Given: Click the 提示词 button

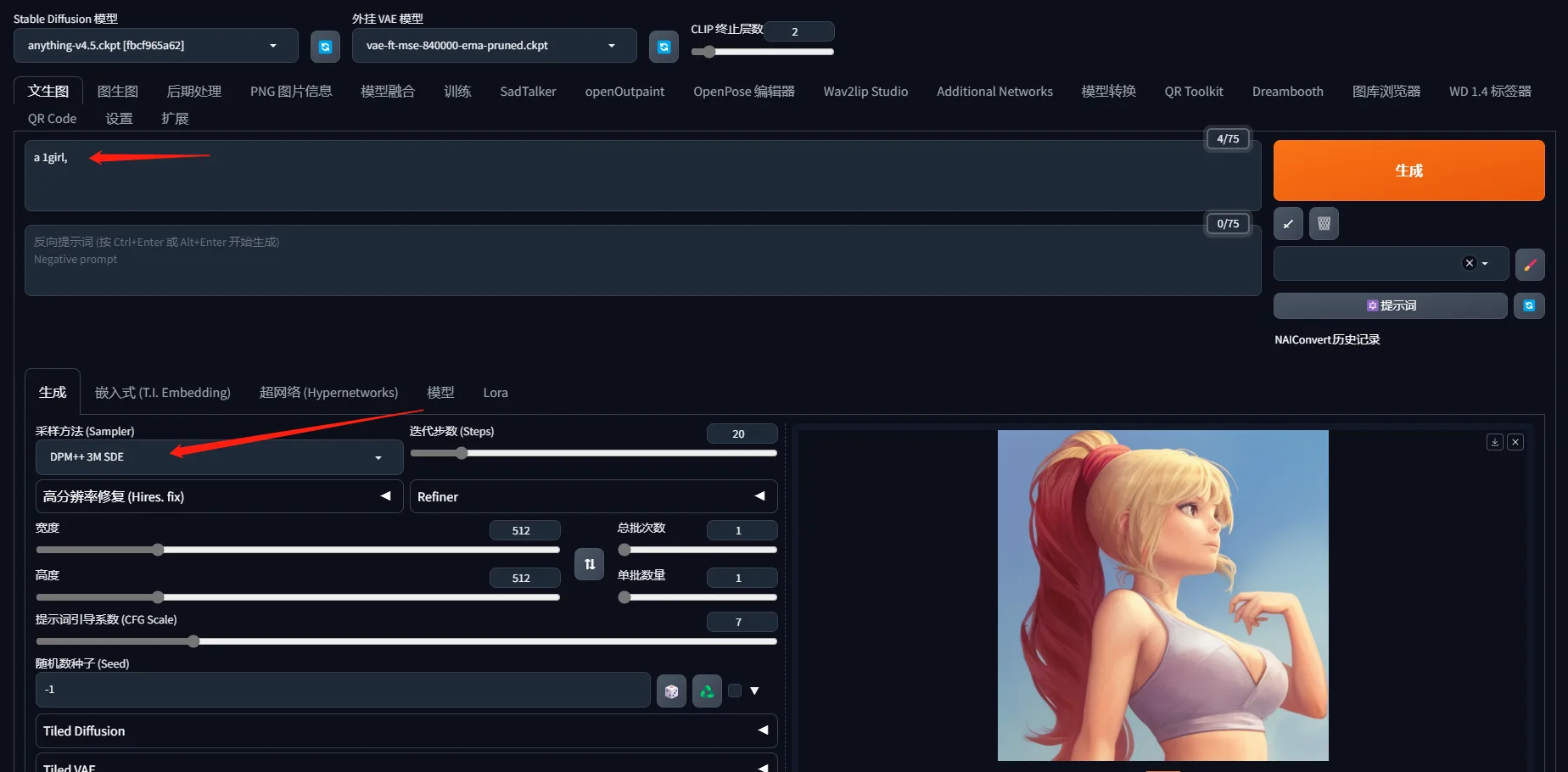Looking at the screenshot, I should 1391,305.
